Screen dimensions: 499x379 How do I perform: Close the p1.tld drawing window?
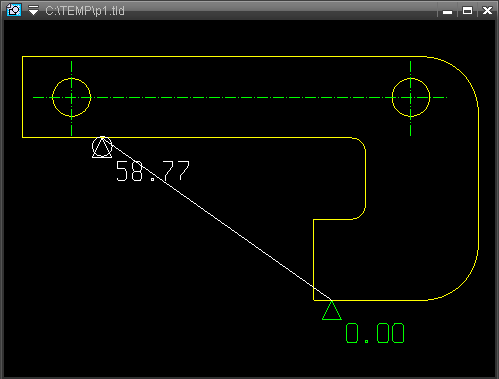point(487,11)
